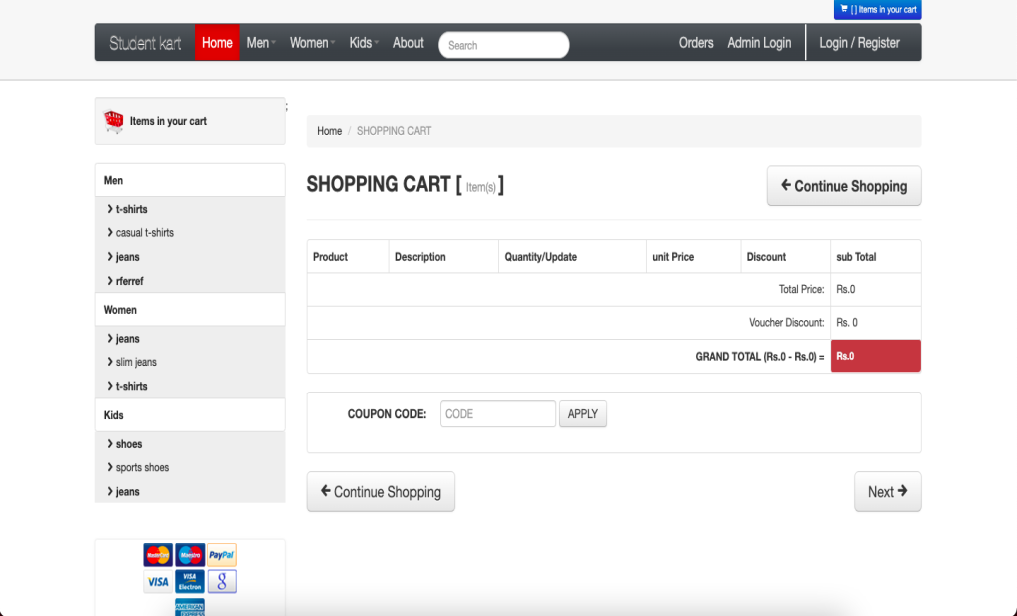The height and width of the screenshot is (616, 1017).
Task: Click Home in the breadcrumb trail
Action: pyautogui.click(x=329, y=131)
